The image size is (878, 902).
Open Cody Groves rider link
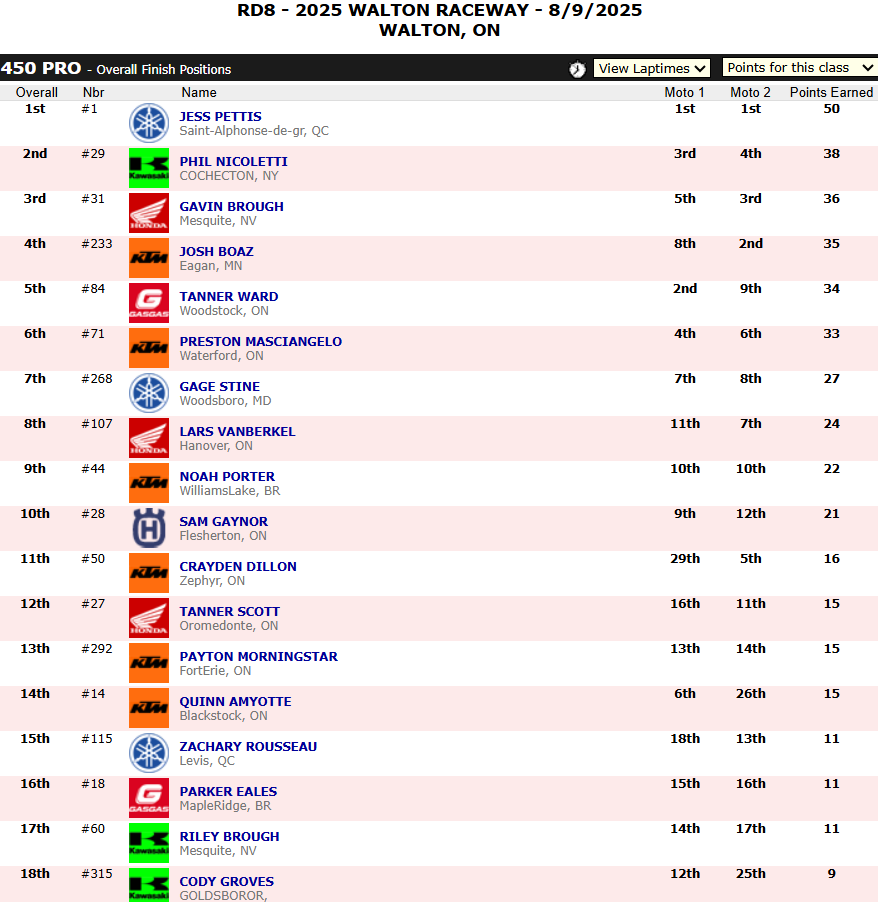(227, 881)
